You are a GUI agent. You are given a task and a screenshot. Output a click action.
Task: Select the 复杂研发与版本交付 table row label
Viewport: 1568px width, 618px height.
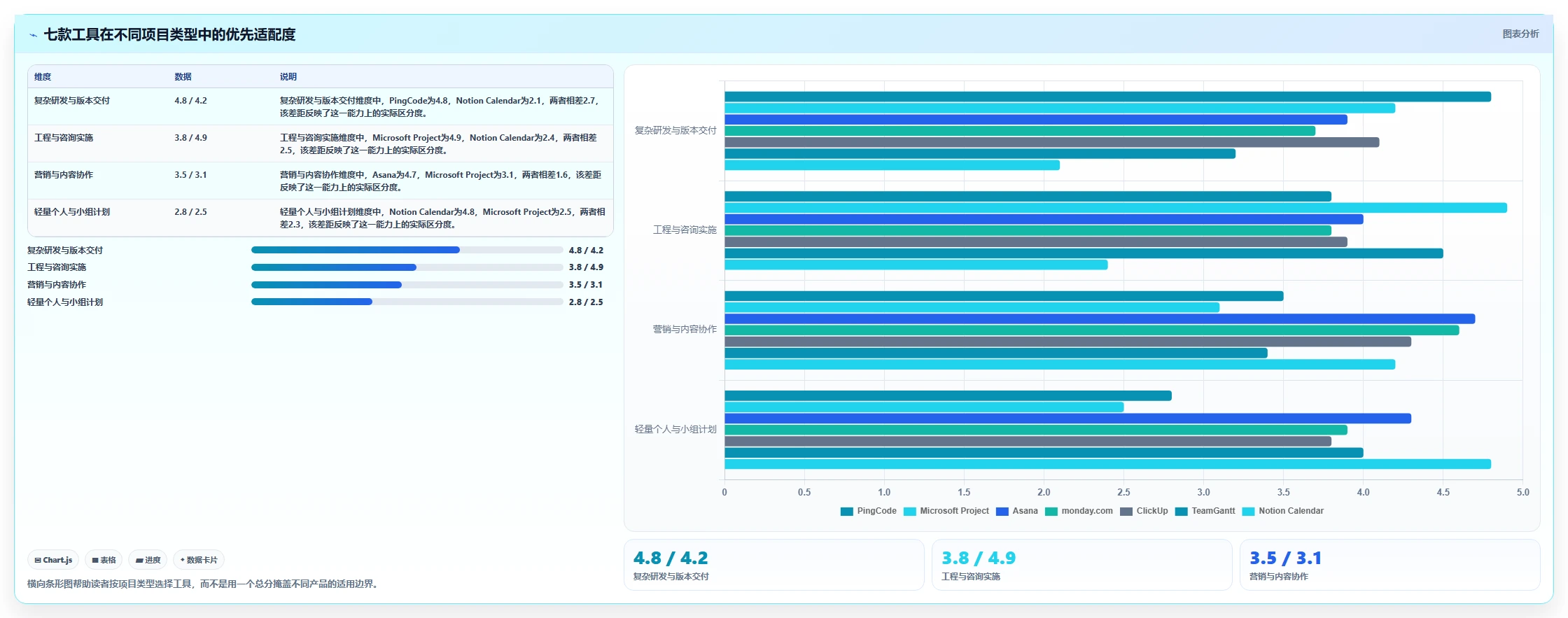pos(72,101)
